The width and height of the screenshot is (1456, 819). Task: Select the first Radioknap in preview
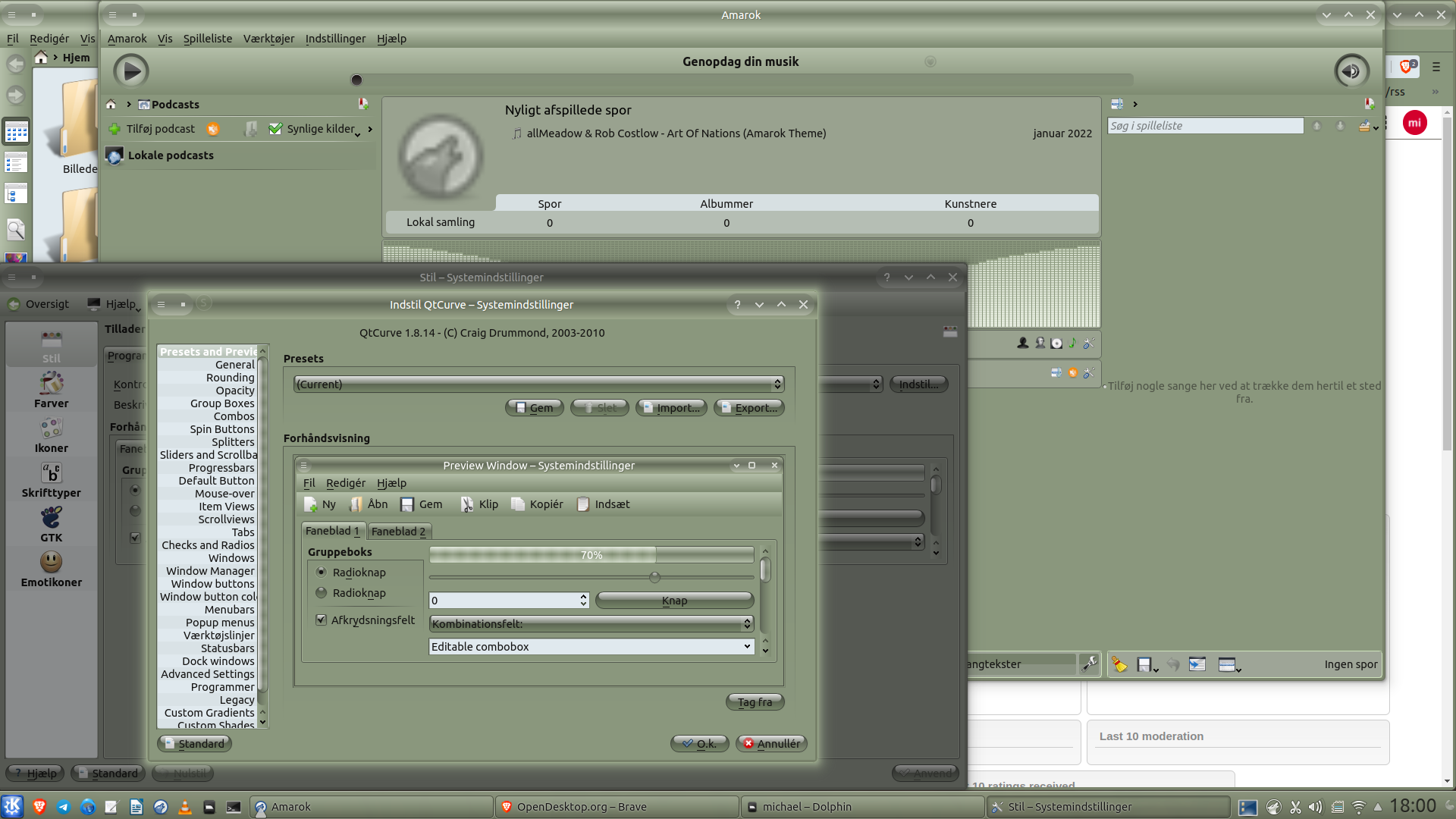click(322, 573)
